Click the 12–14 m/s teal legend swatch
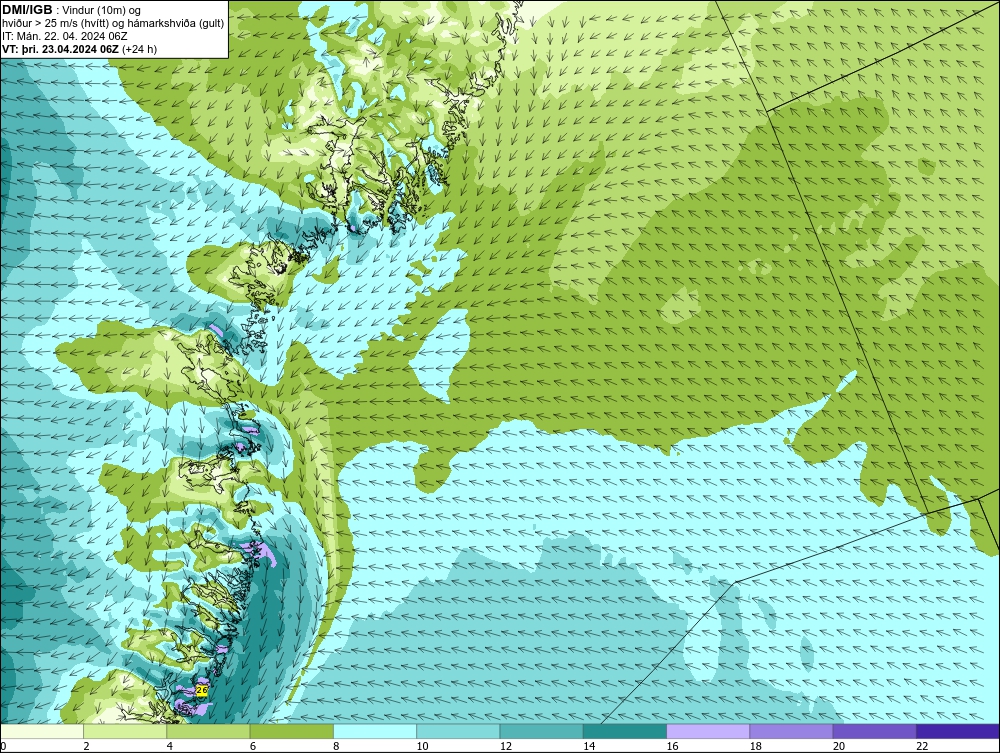The width and height of the screenshot is (1000, 753). point(541,731)
